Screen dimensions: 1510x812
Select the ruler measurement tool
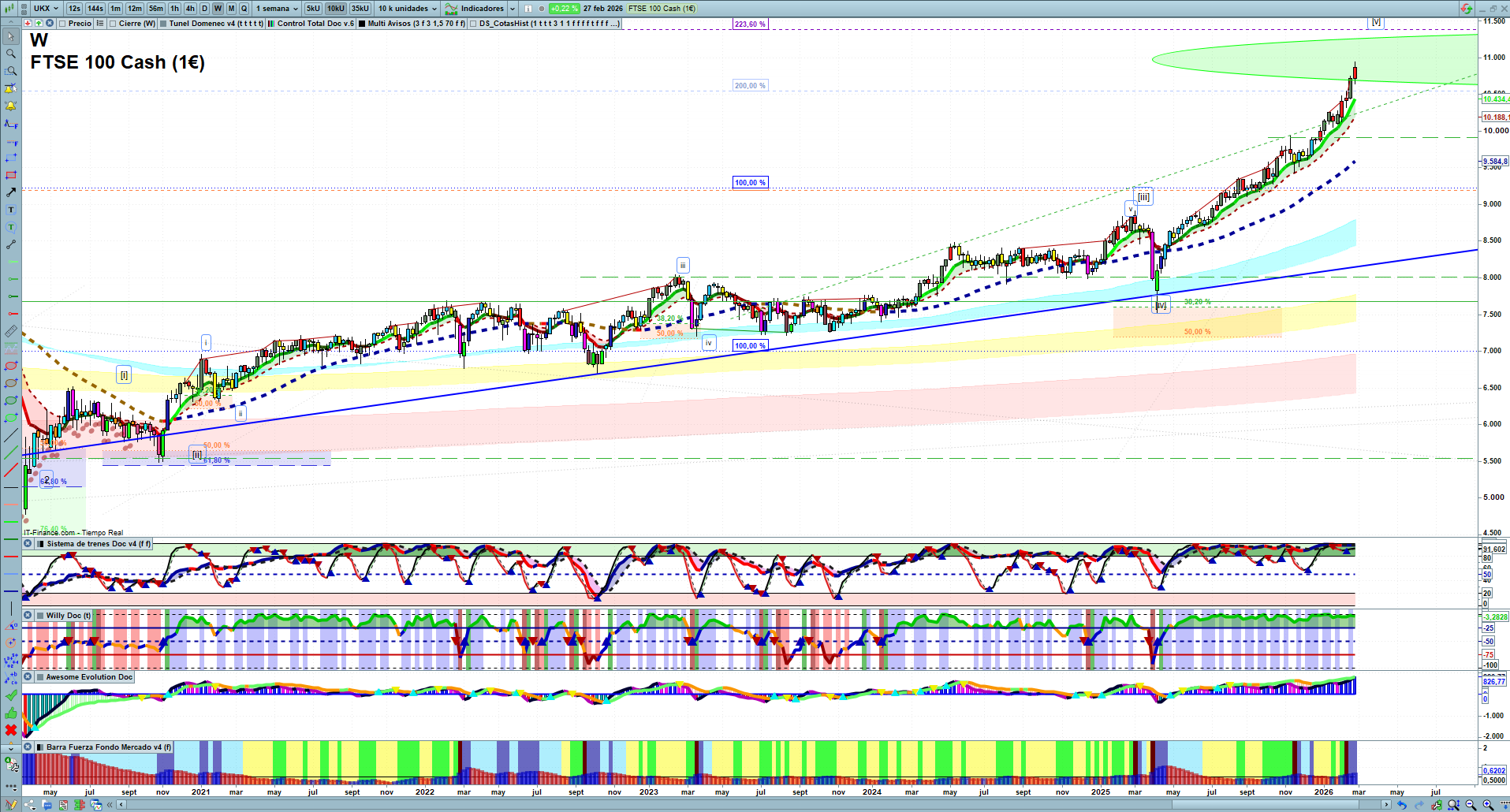tap(11, 331)
